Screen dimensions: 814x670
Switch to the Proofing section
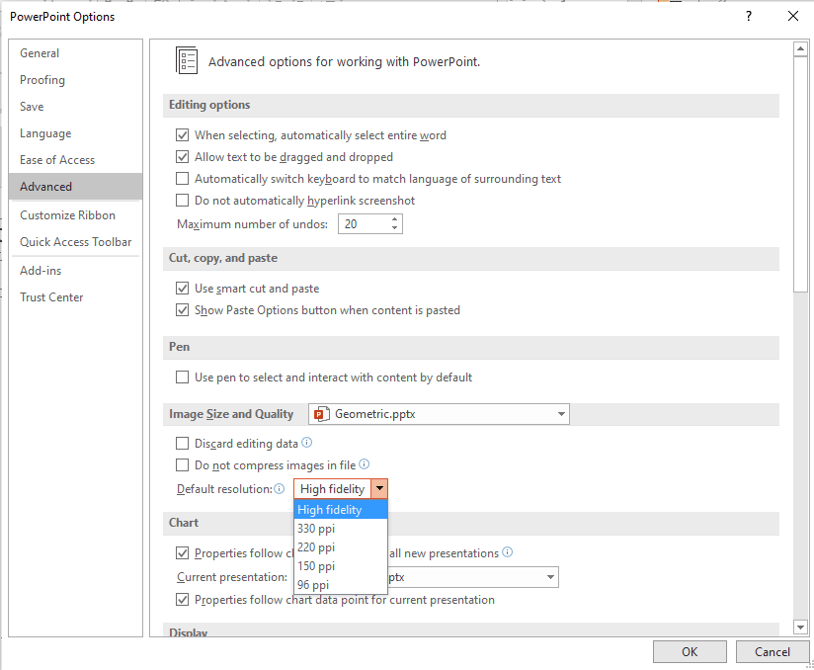pyautogui.click(x=42, y=79)
